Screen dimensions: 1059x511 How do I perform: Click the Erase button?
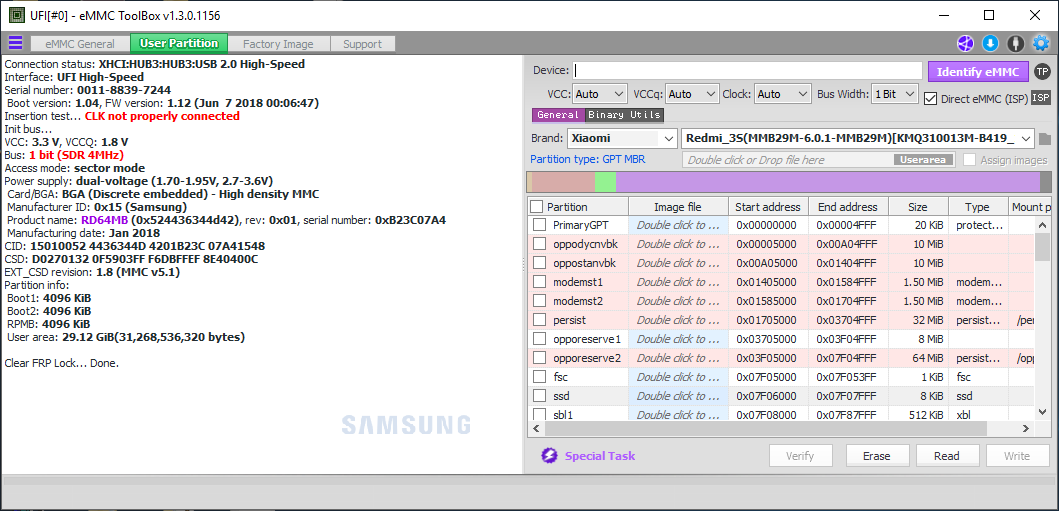[877, 456]
